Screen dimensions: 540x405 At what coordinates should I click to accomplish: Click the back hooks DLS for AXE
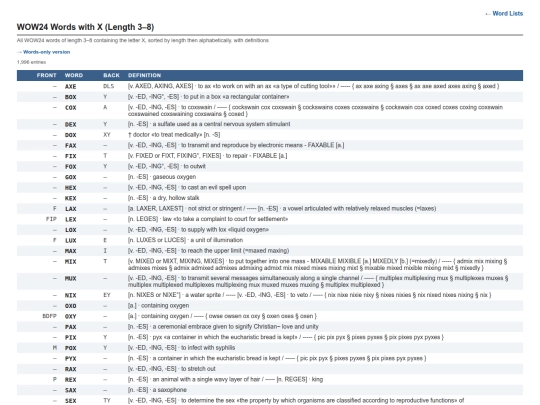[108, 86]
